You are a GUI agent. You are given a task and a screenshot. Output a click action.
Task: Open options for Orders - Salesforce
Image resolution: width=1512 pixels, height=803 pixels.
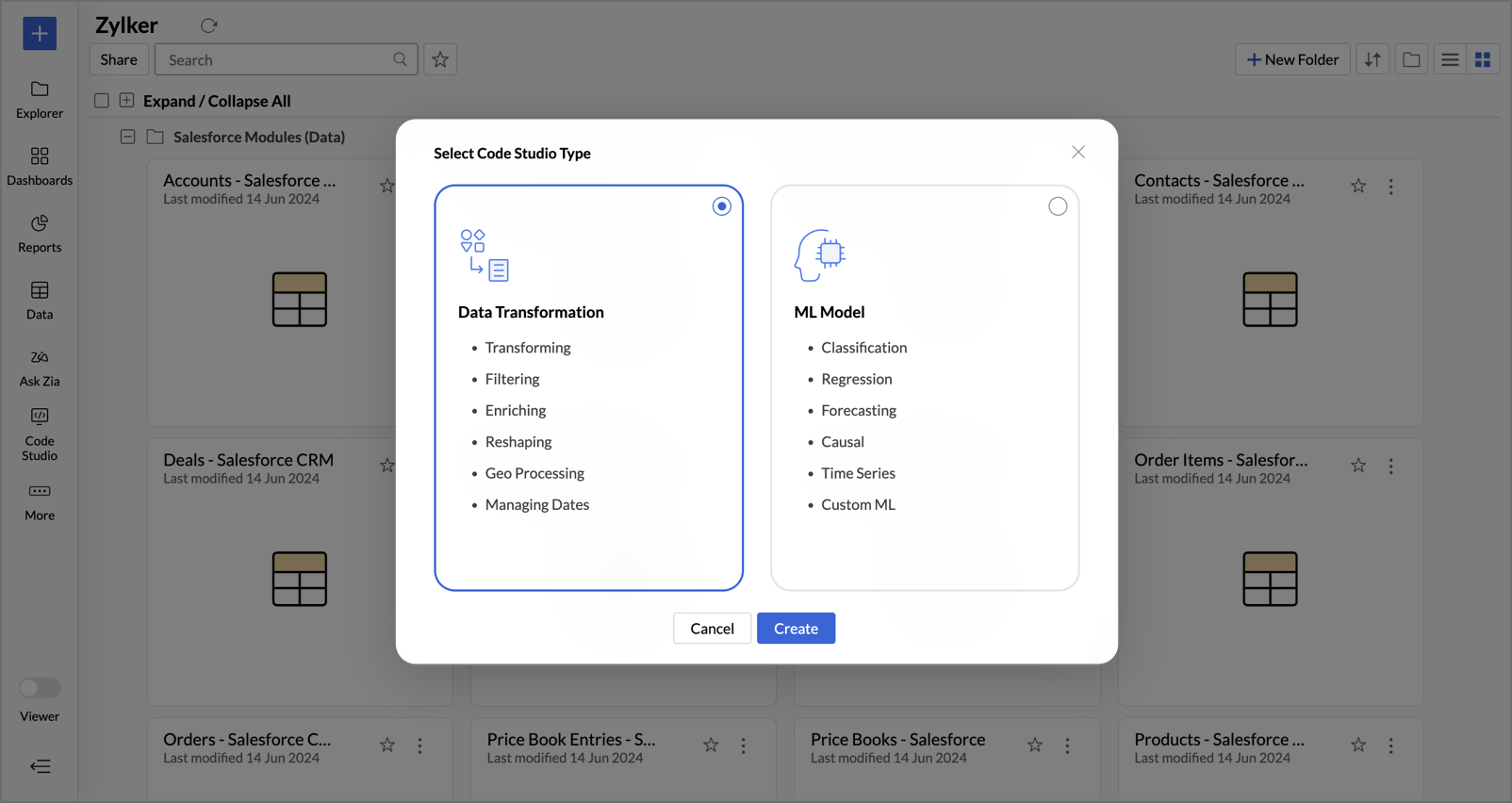click(419, 746)
